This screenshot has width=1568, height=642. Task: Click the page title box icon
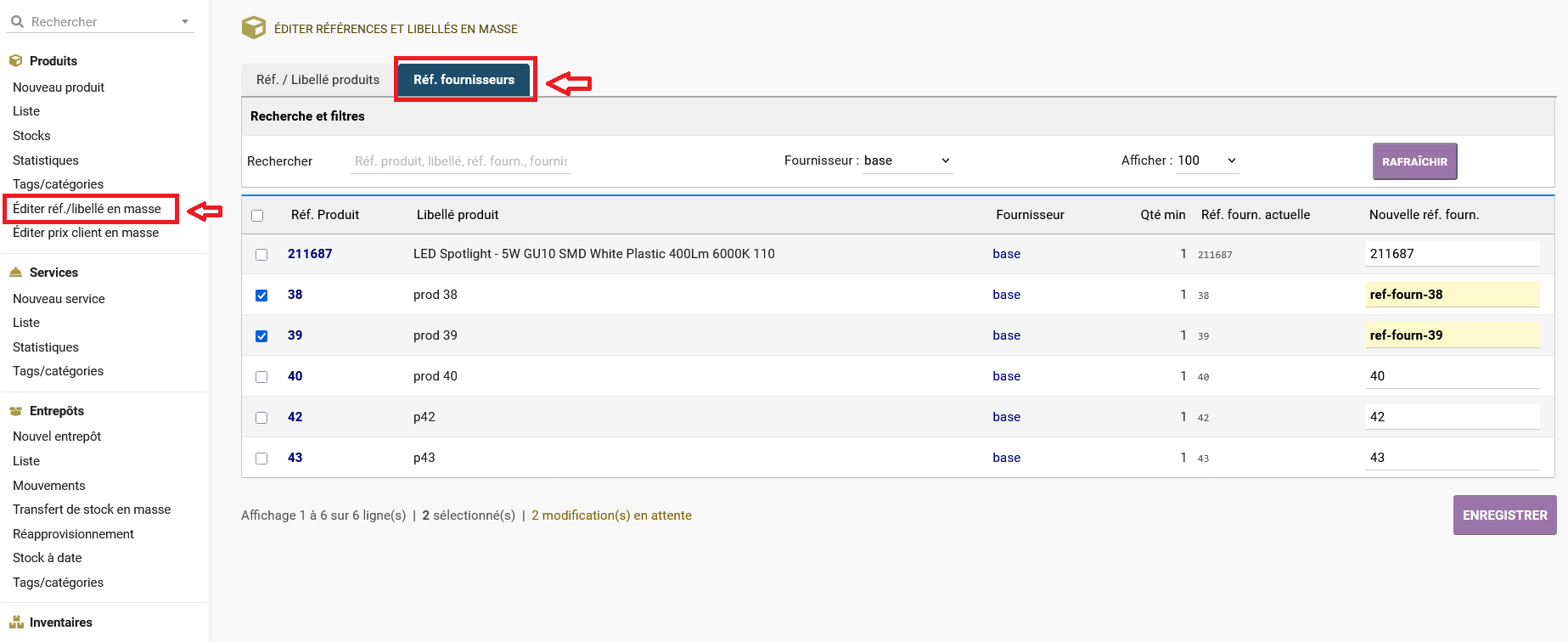click(x=254, y=28)
